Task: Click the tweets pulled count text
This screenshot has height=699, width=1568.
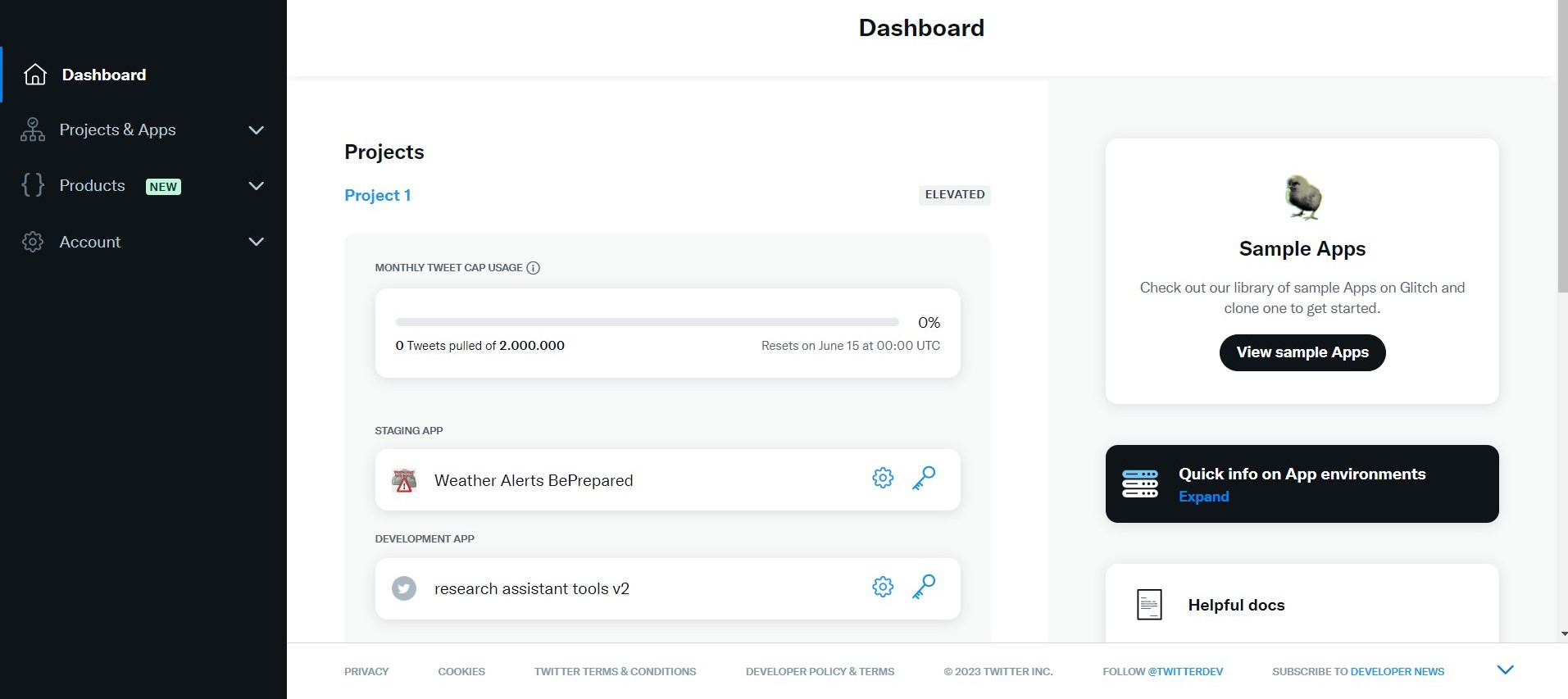Action: [x=479, y=346]
